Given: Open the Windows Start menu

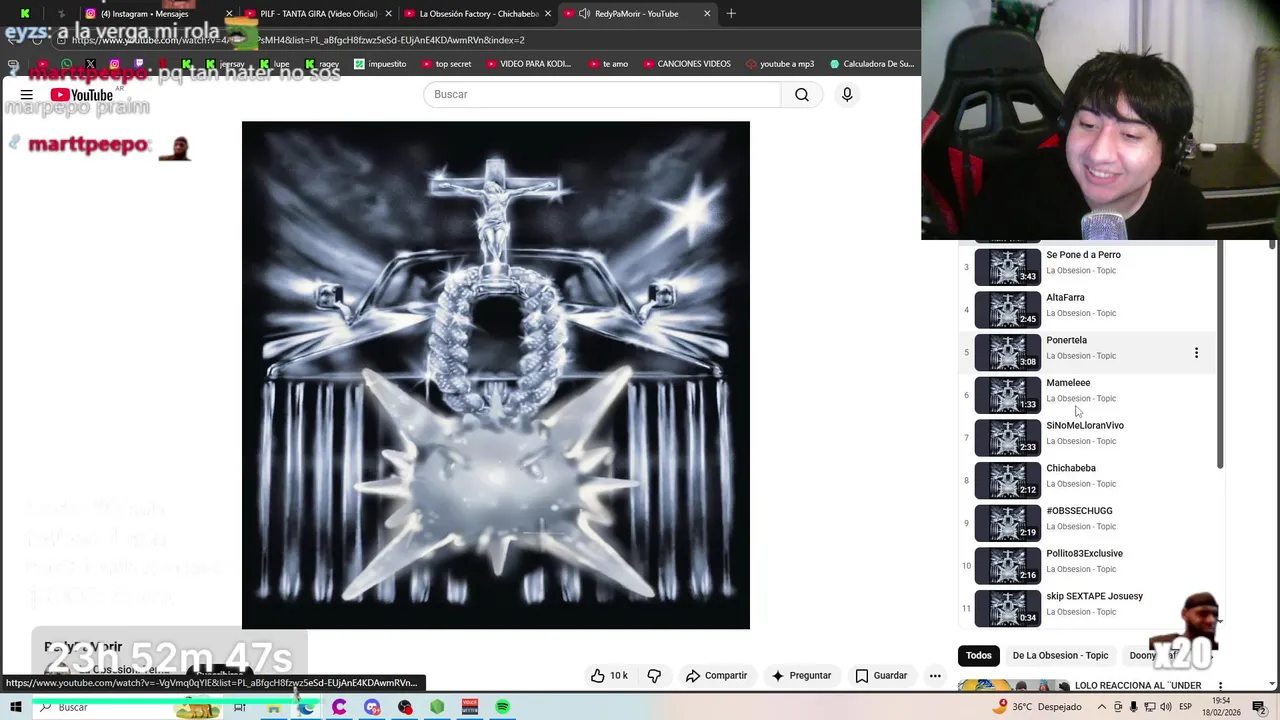Looking at the screenshot, I should 16,707.
